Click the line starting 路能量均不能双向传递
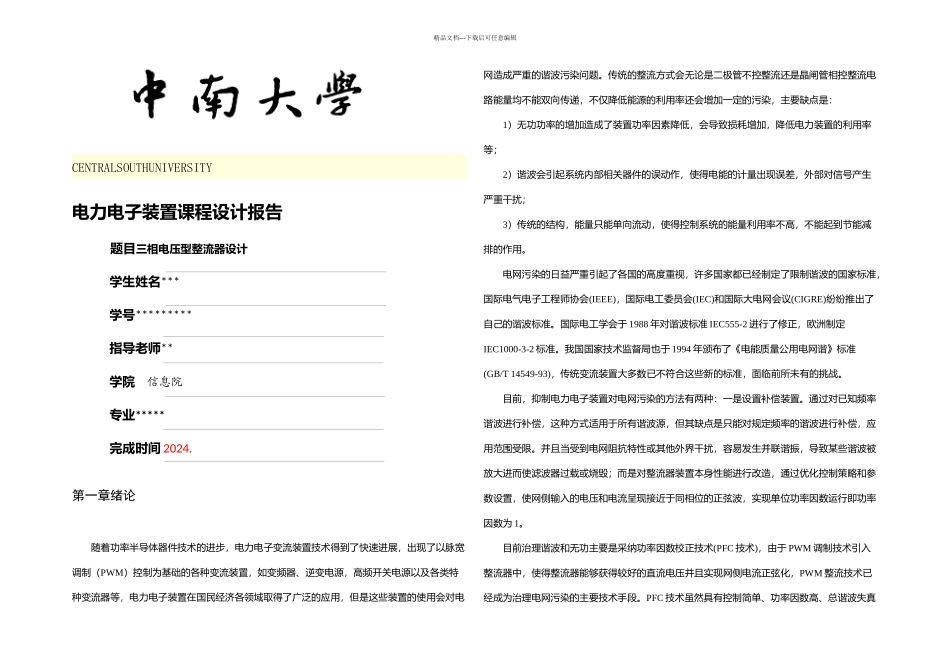950x672 pixels. (658, 100)
